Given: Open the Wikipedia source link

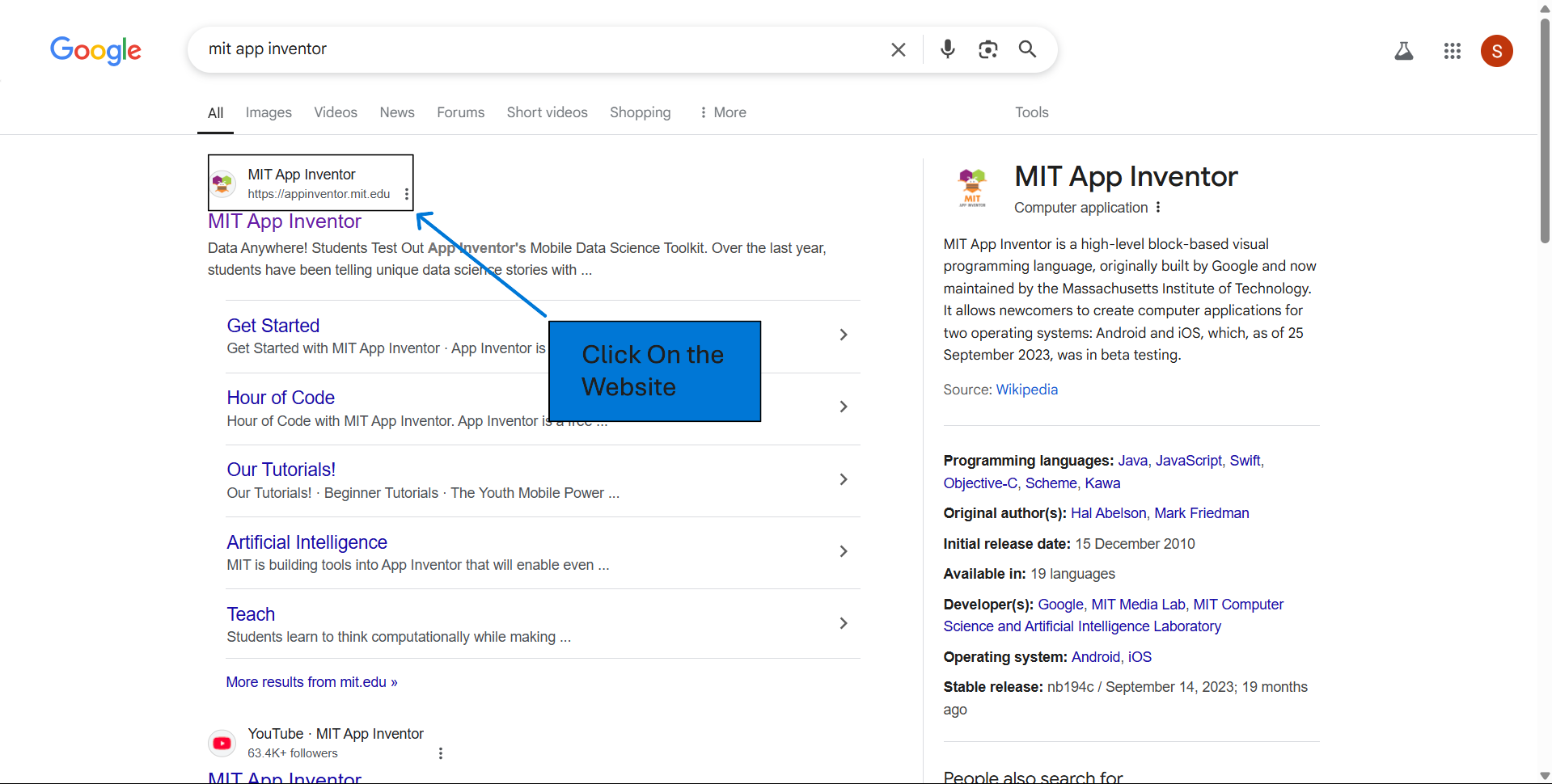Looking at the screenshot, I should point(1026,390).
